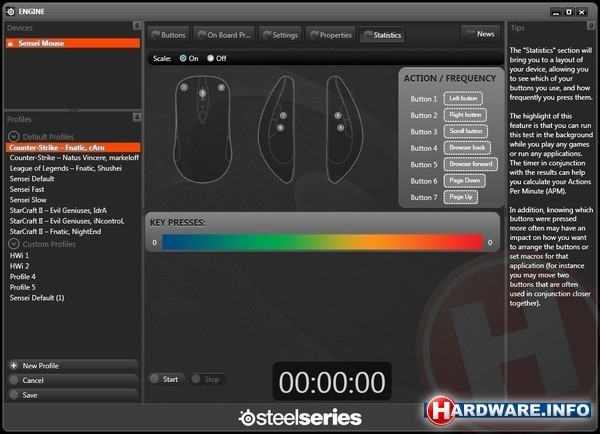Click the Scroll button action box

click(x=466, y=131)
